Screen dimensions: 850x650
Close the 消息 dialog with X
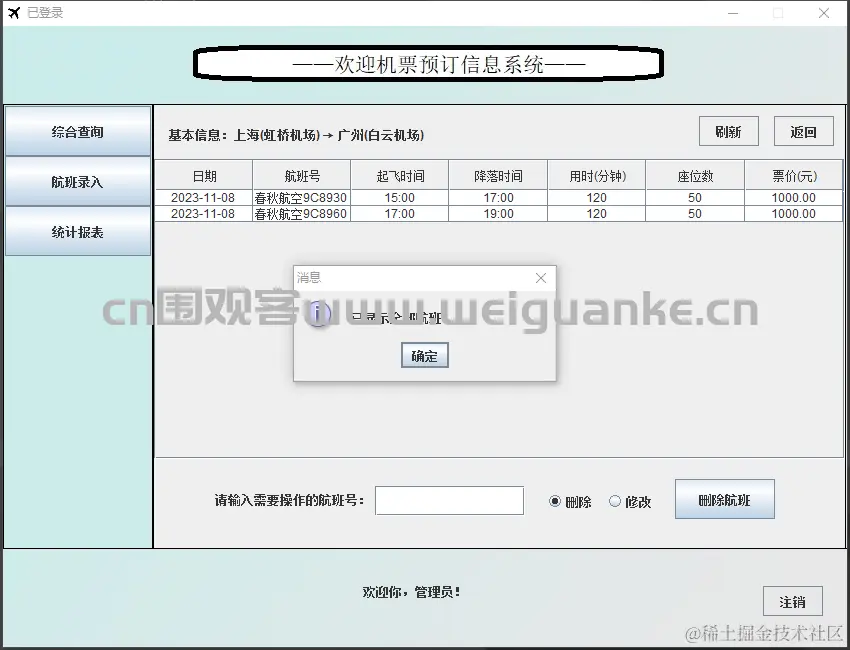540,278
